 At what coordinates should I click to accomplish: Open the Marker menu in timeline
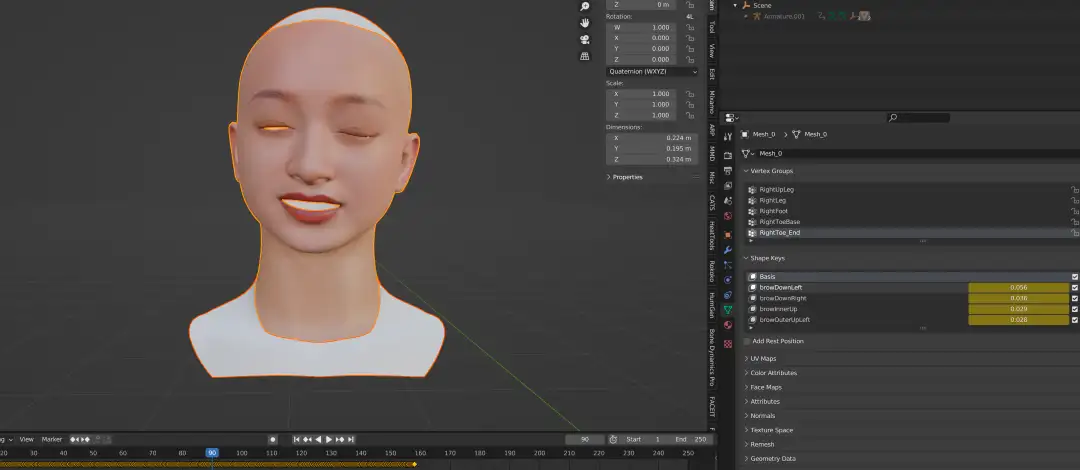52,439
